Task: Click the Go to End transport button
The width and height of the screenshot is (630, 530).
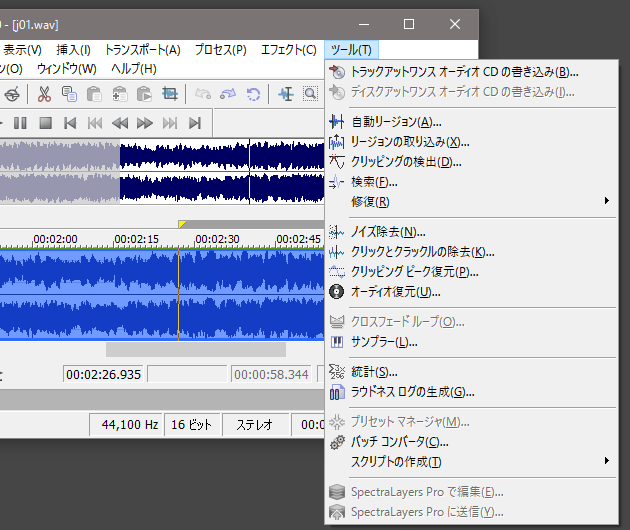Action: [195, 123]
